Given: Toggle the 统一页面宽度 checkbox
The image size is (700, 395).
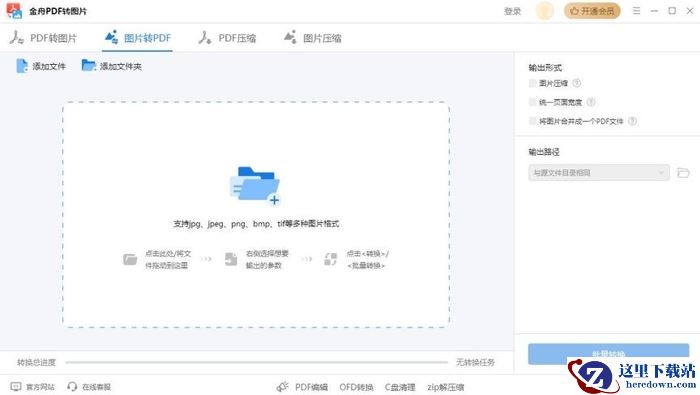Looking at the screenshot, I should click(x=532, y=102).
